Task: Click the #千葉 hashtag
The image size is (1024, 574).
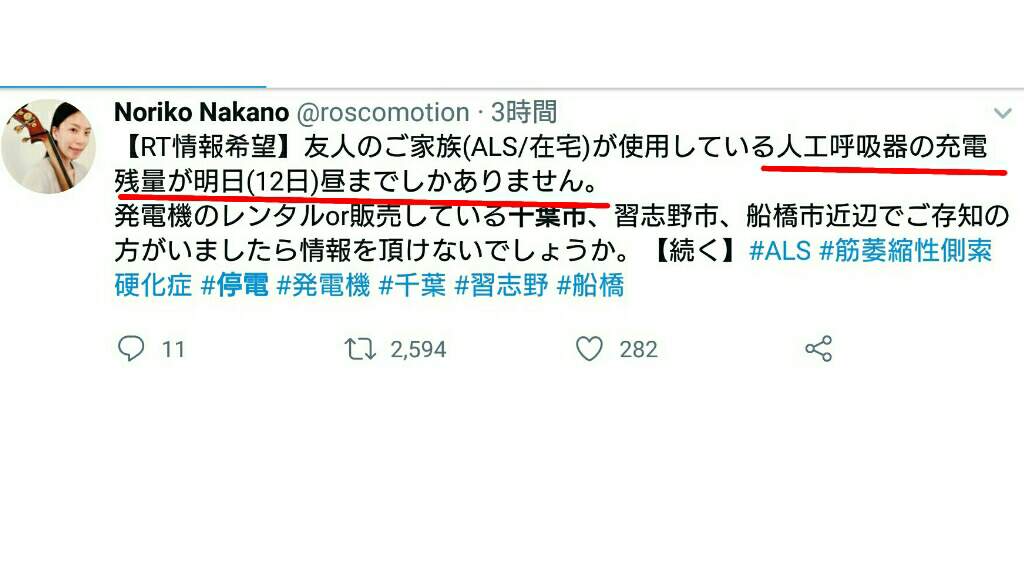Action: [412, 285]
